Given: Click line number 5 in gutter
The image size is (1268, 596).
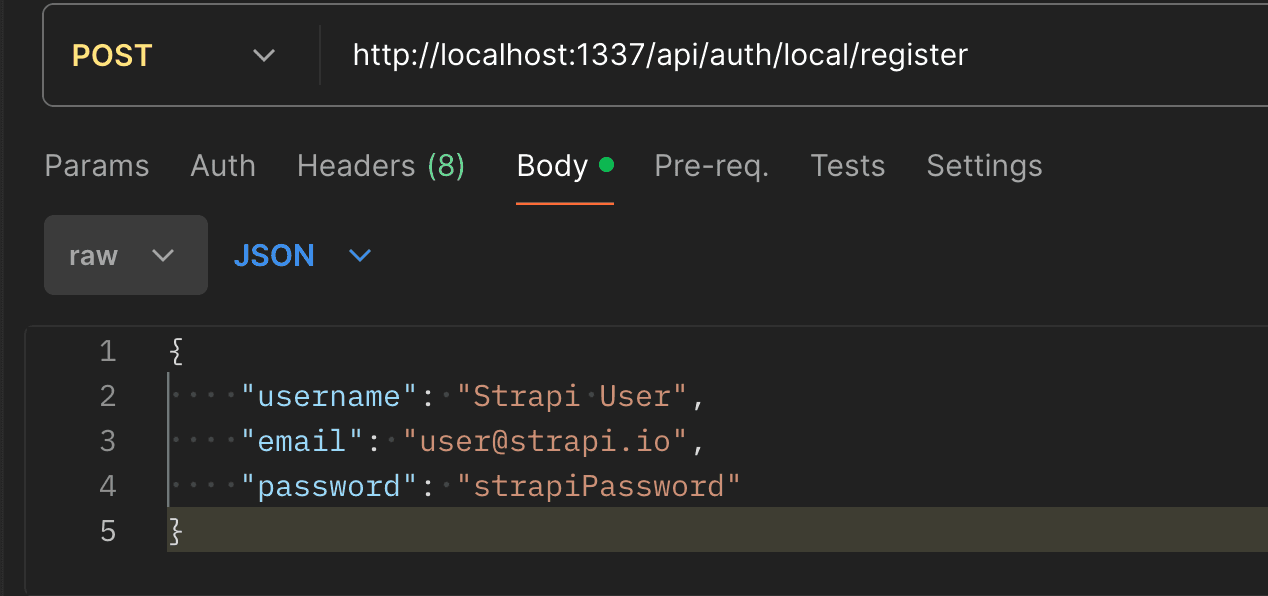Looking at the screenshot, I should (x=108, y=531).
